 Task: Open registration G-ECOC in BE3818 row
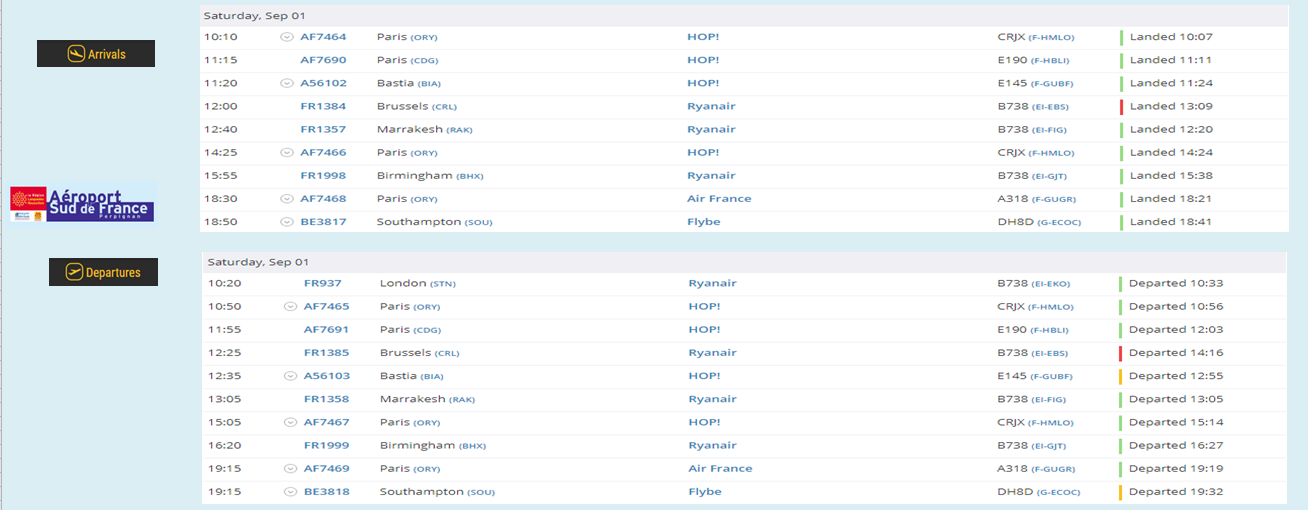1060,492
